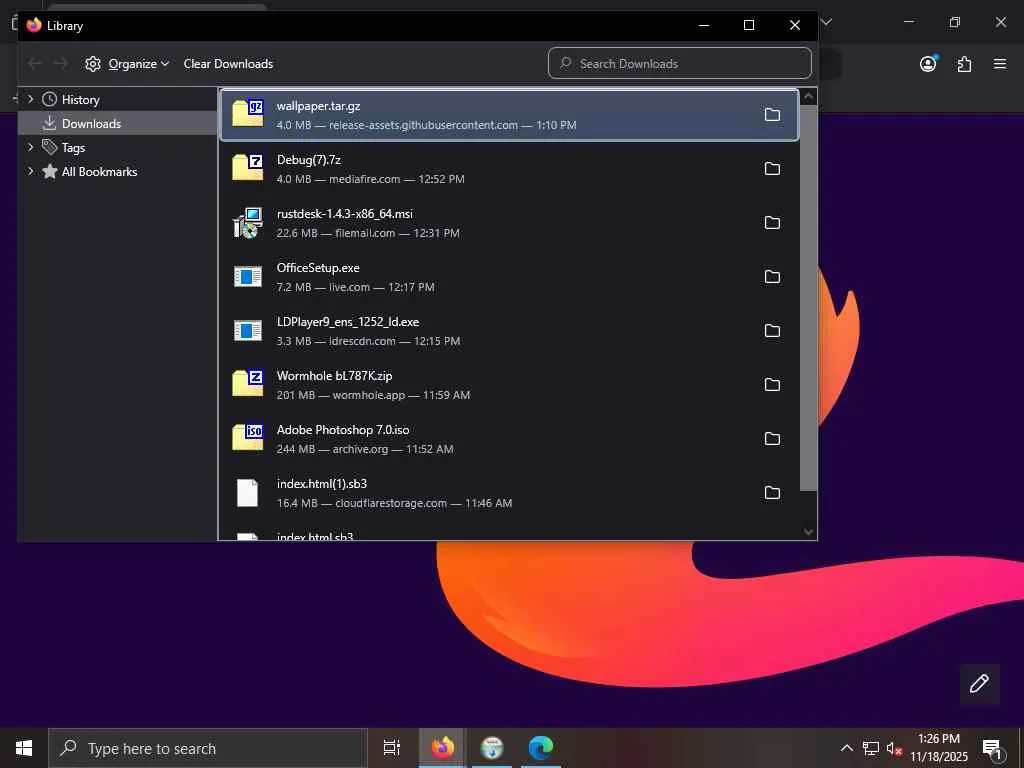Click the blank file icon of index.html(1).sb3

point(248,492)
